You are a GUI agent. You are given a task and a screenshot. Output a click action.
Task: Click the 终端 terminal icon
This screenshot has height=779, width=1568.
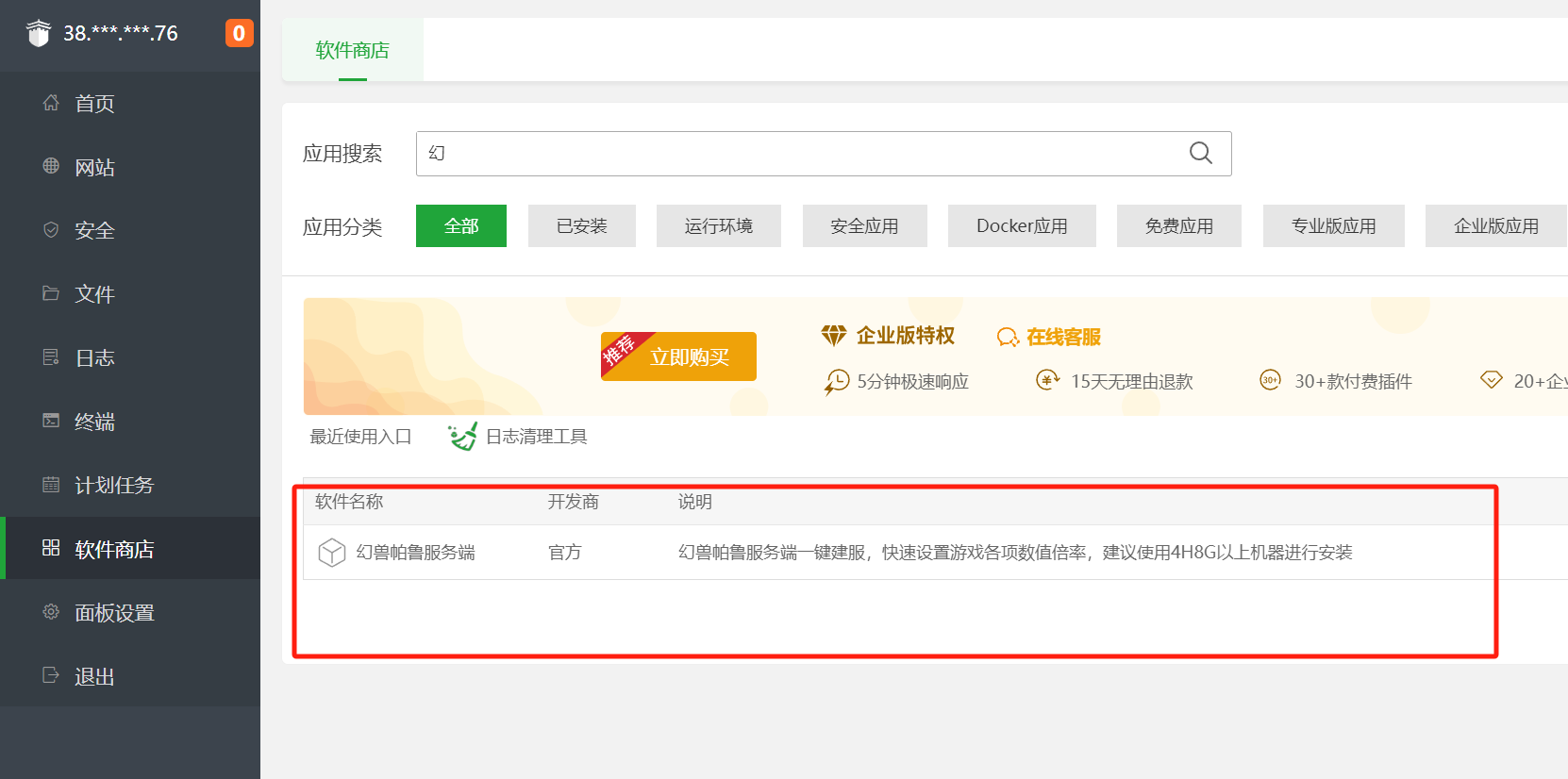[51, 421]
